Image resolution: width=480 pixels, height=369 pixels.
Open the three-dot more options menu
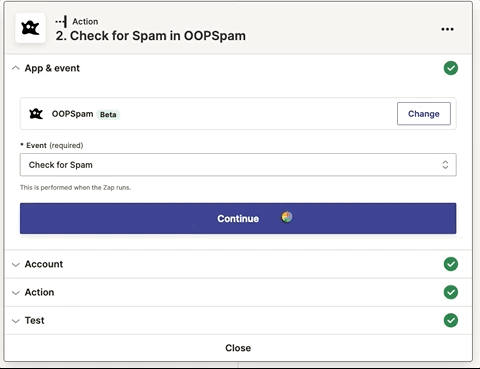click(447, 29)
